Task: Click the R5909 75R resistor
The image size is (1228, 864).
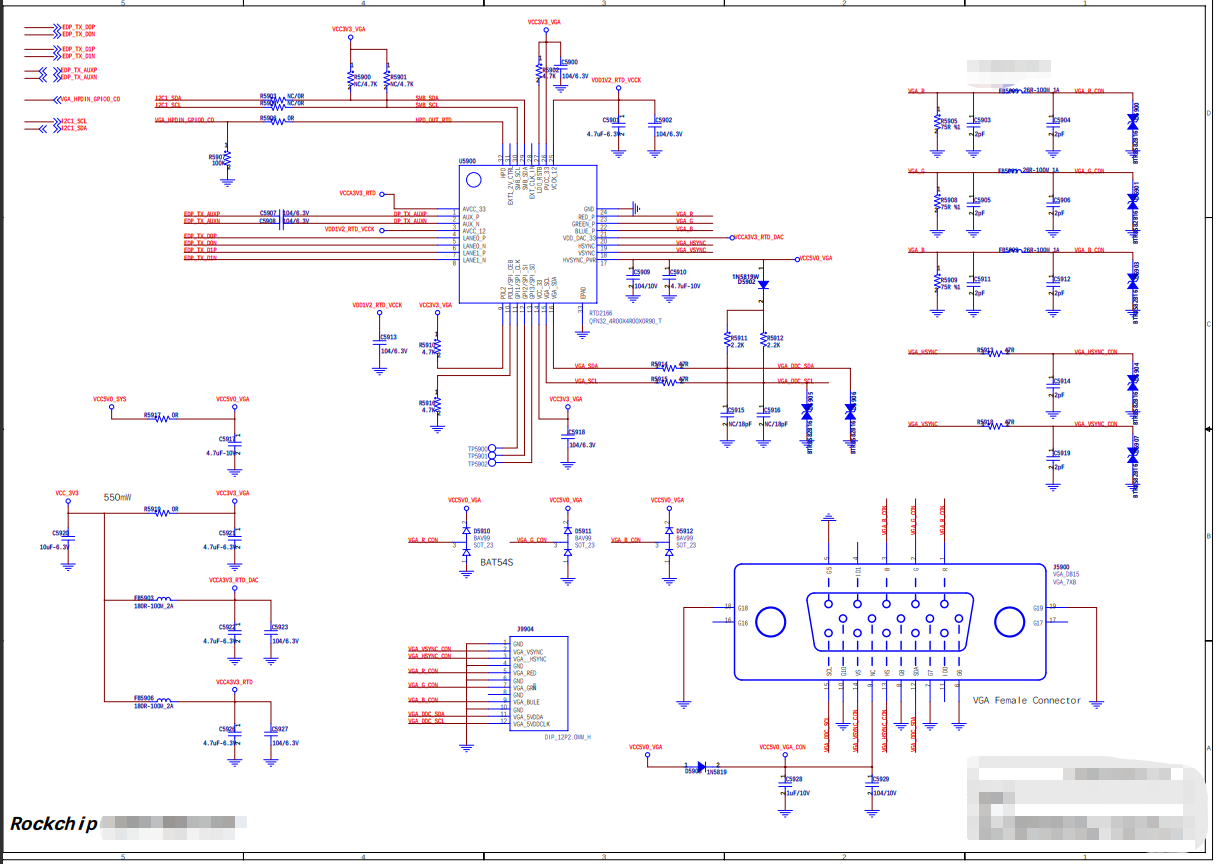Action: pos(938,282)
